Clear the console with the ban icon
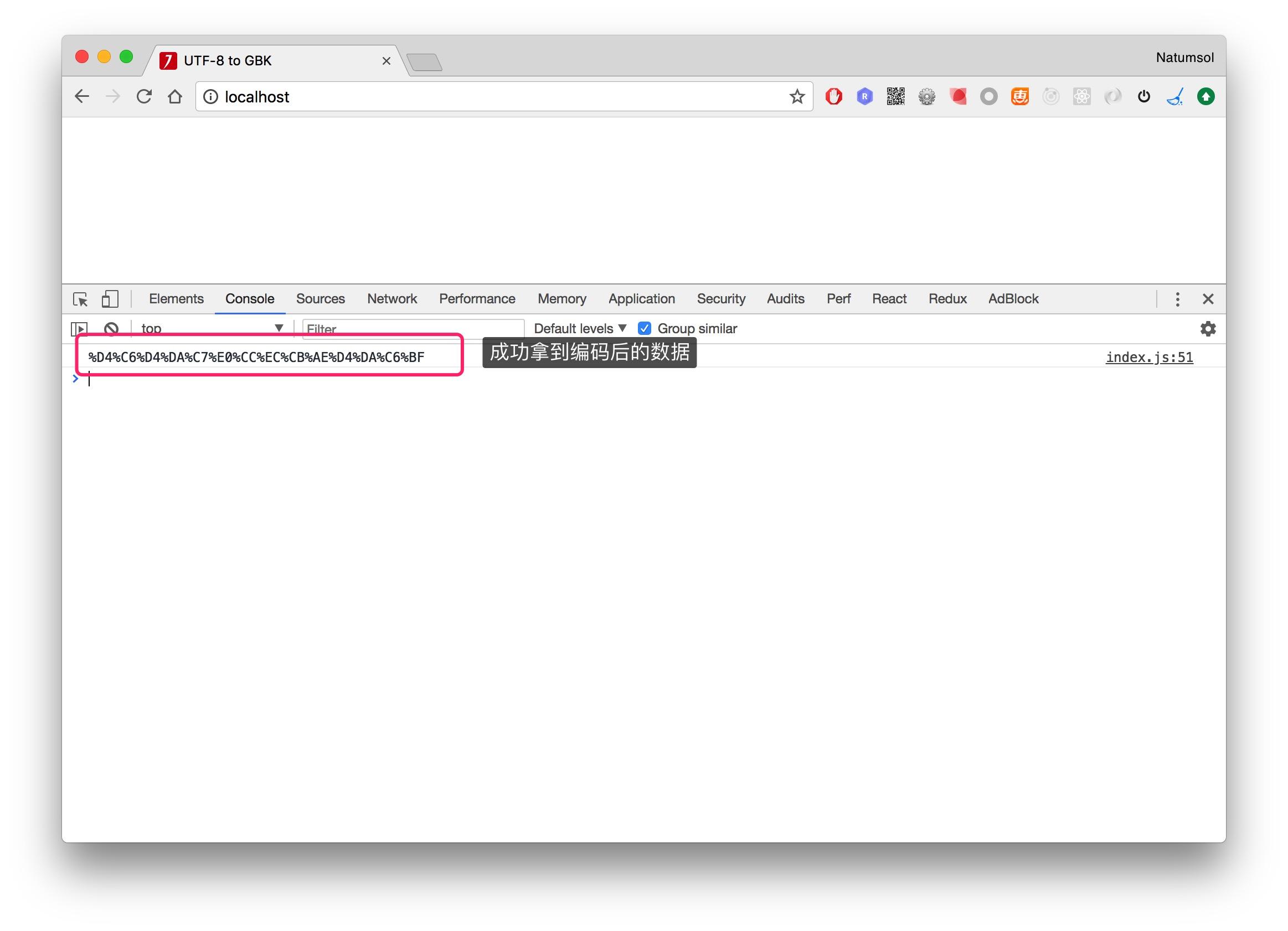Image resolution: width=1288 pixels, height=931 pixels. coord(111,329)
